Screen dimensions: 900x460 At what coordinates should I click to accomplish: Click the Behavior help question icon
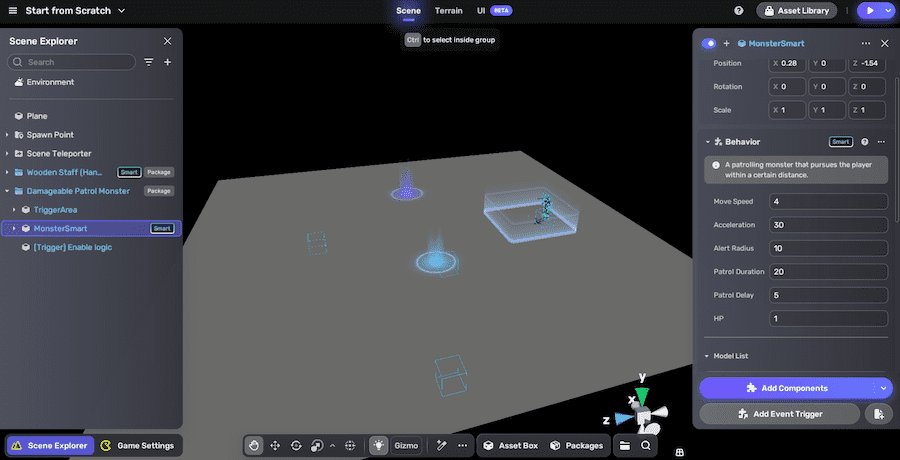(x=864, y=142)
